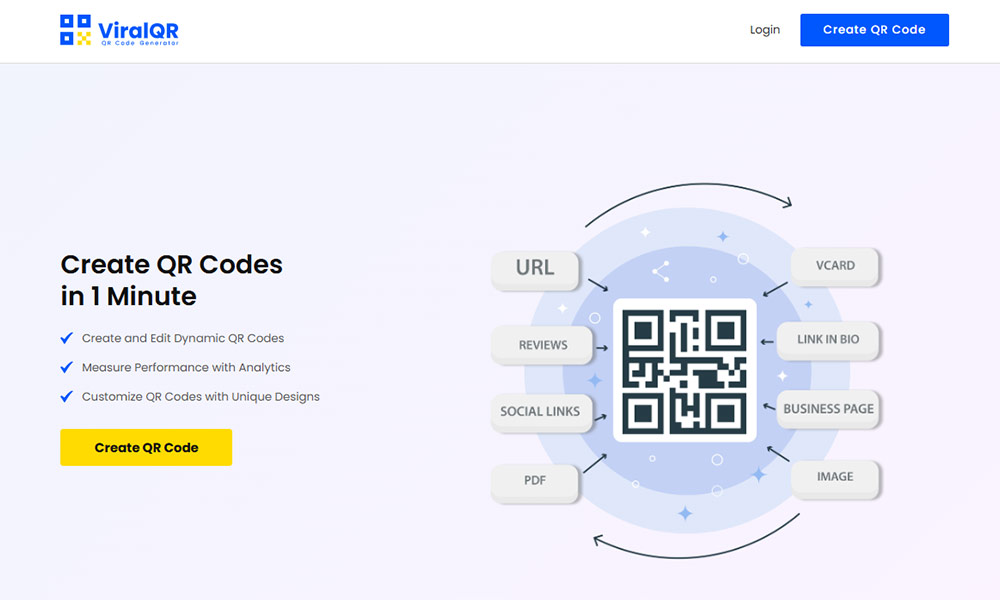
Task: Click checkmark beside Measure Performance with Analytics
Action: (x=67, y=367)
